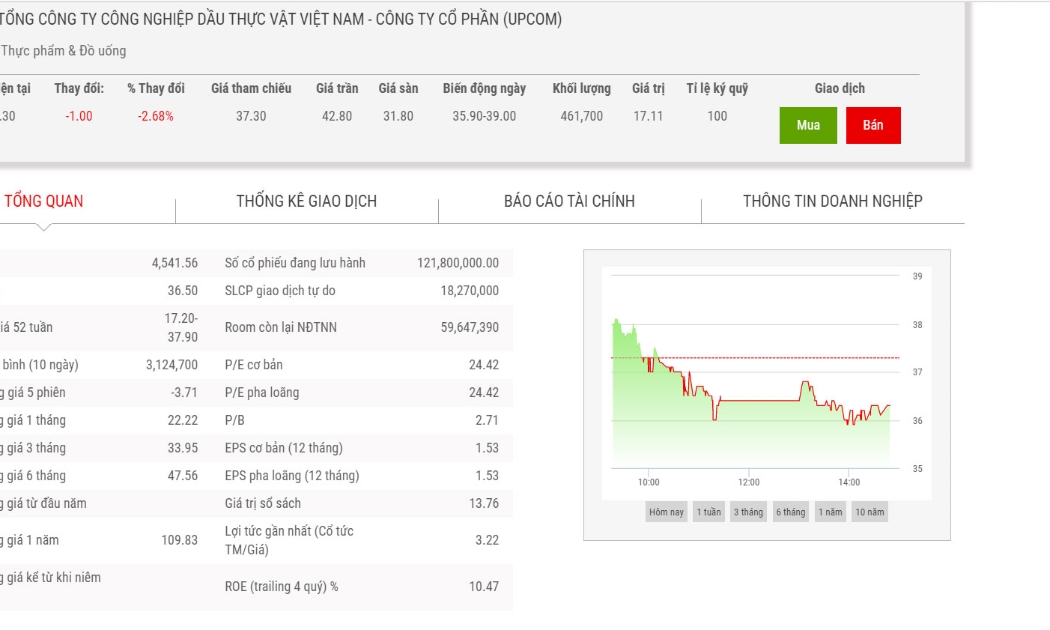Select Thông Tin Doanh Nghiệp tab
This screenshot has width=1050, height=630.
point(832,201)
